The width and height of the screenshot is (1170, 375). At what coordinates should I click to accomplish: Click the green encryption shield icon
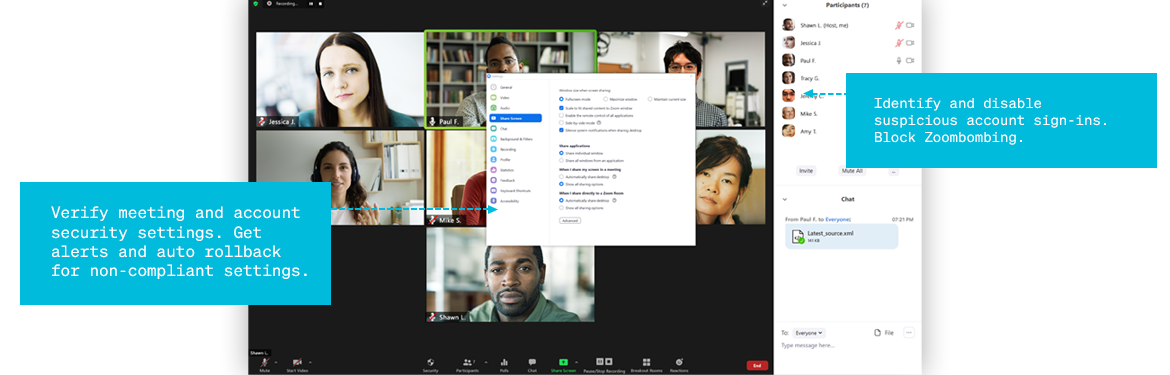[x=256, y=4]
